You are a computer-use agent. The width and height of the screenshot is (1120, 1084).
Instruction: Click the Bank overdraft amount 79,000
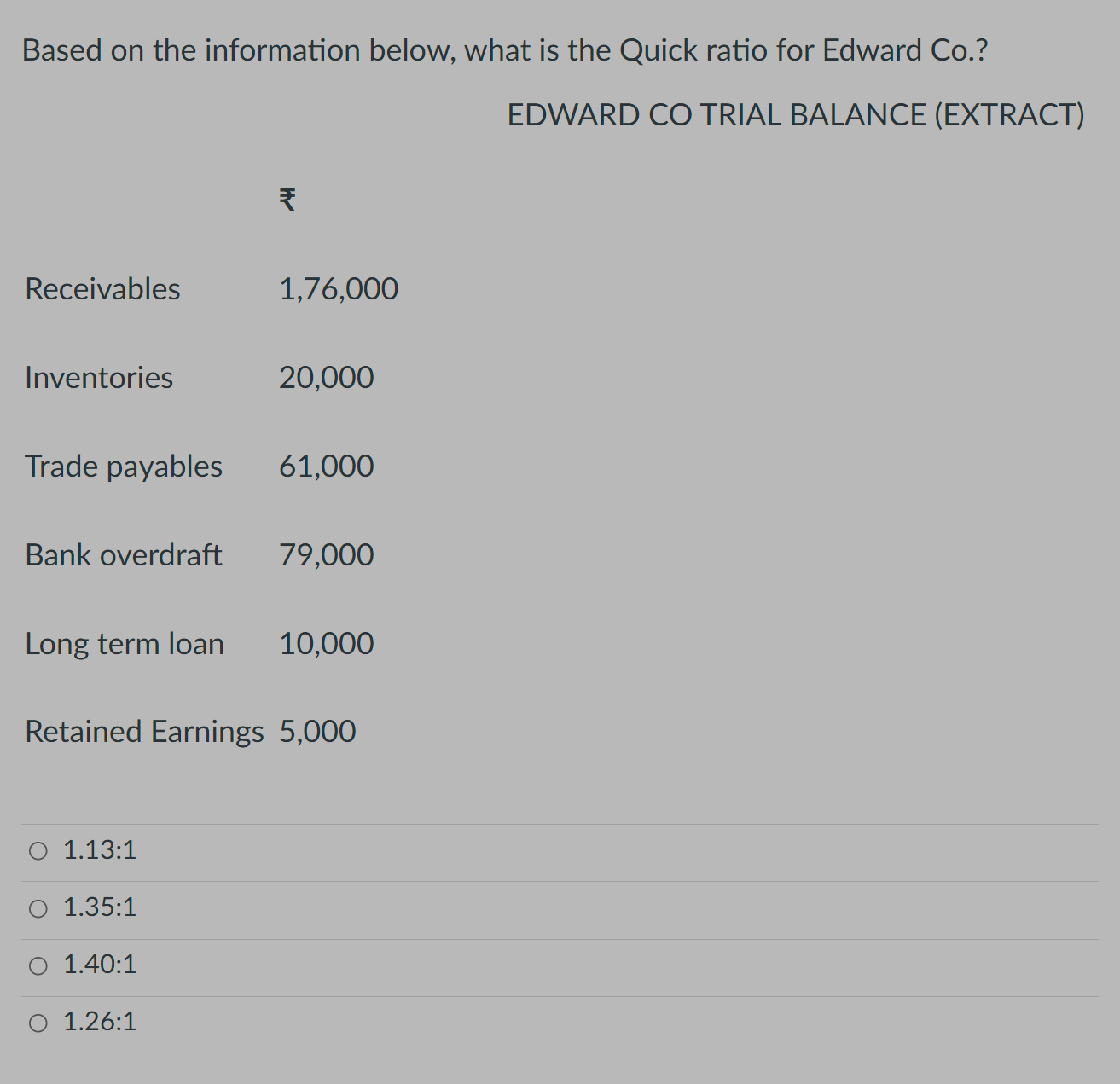coord(326,555)
